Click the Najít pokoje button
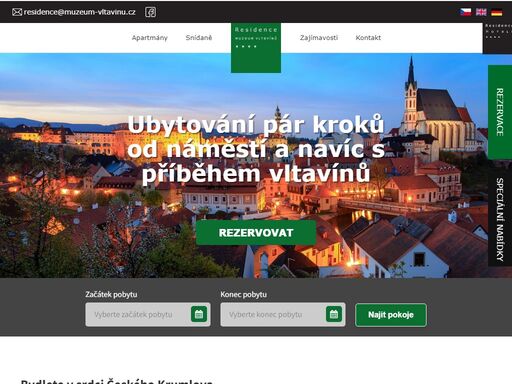512x384 pixels. point(391,315)
